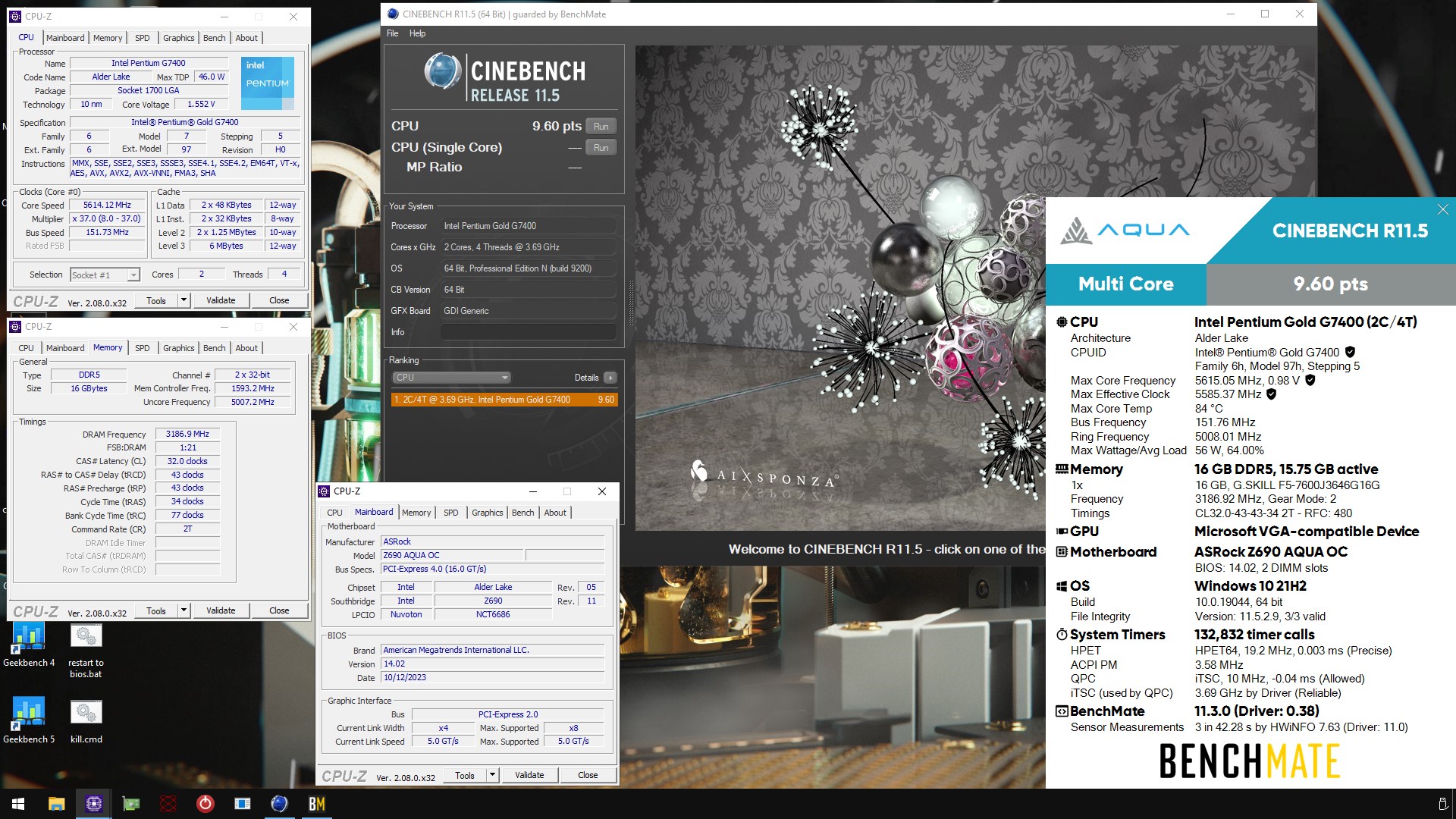Select ranking entry 2C/4T Pentium Gold G7400

point(504,400)
